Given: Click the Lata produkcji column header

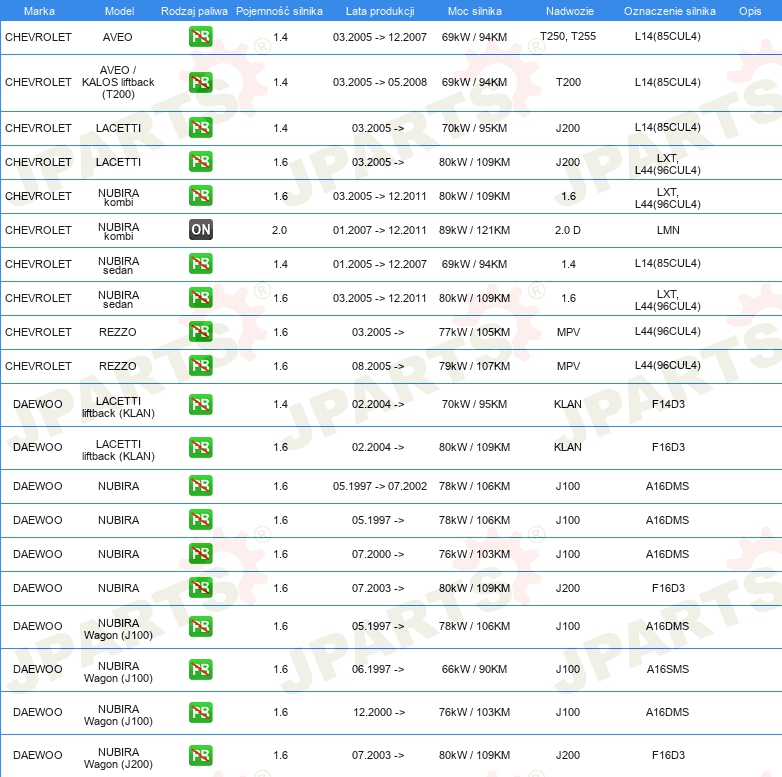Looking at the screenshot, I should point(380,11).
